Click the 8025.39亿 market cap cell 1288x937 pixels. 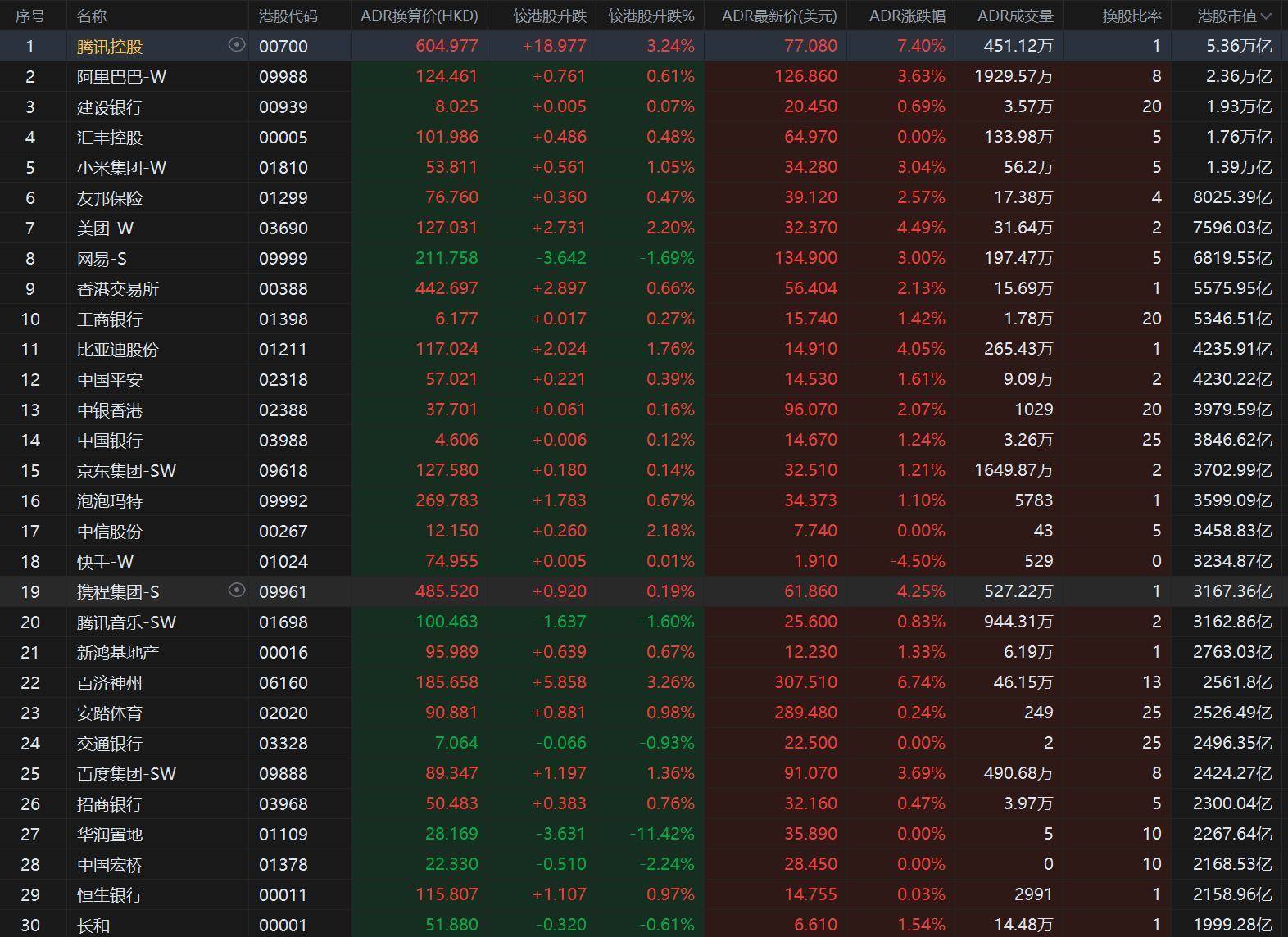click(x=1232, y=197)
